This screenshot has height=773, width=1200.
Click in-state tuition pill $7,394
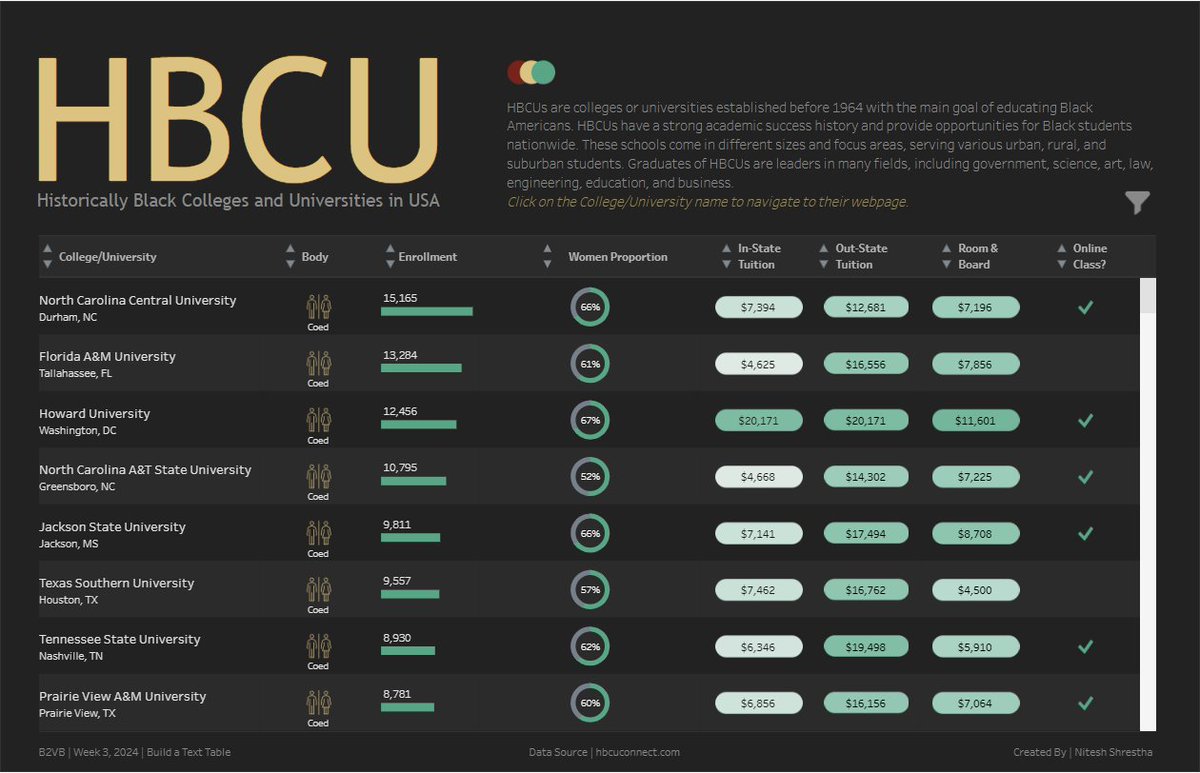[758, 307]
